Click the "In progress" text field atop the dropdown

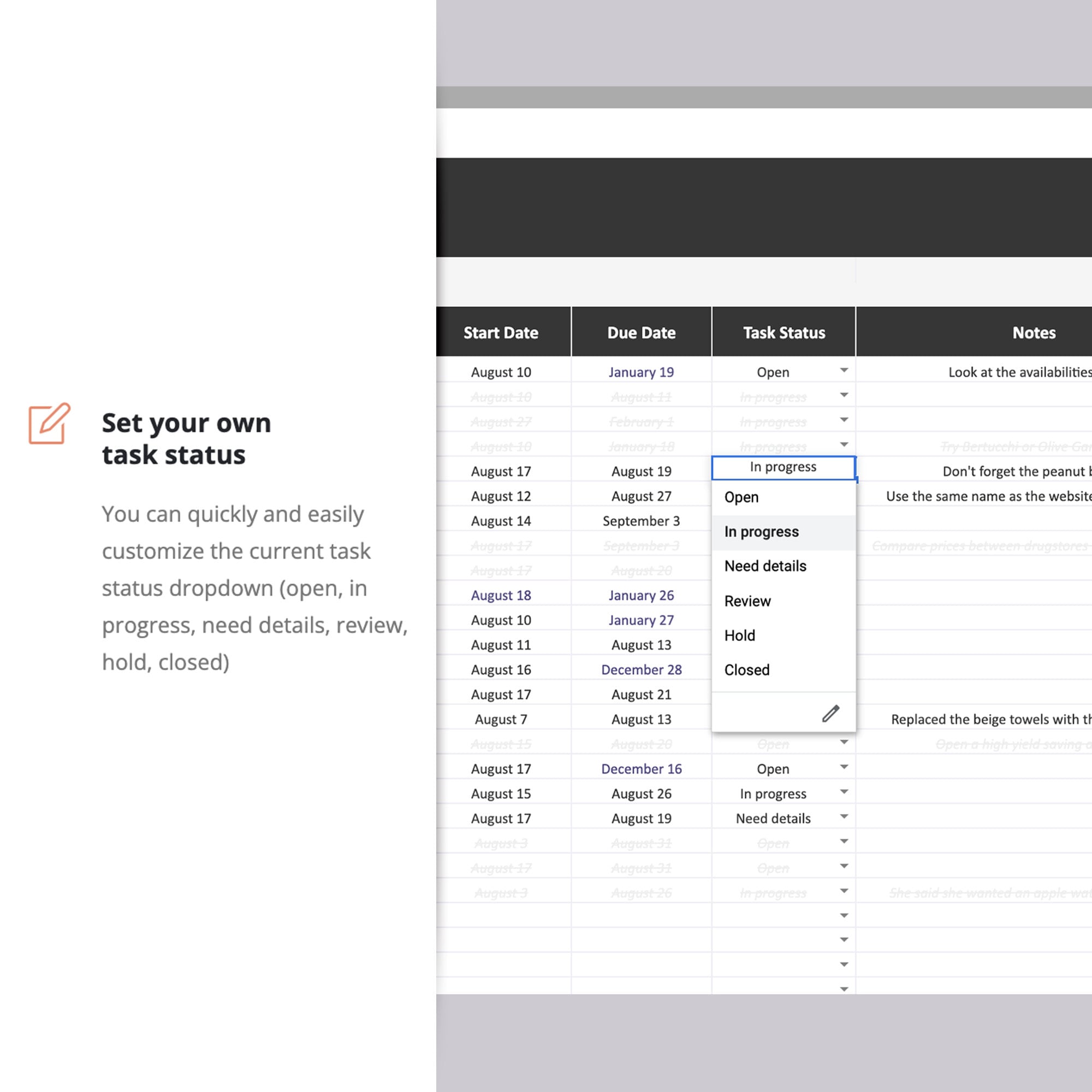pyautogui.click(x=783, y=467)
